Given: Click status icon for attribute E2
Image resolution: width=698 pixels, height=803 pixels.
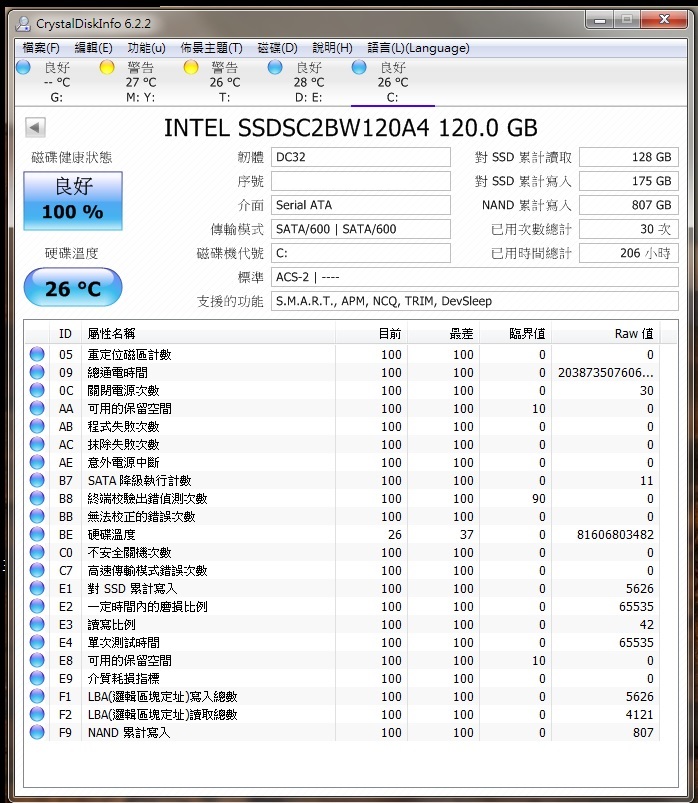Looking at the screenshot, I should pos(37,606).
